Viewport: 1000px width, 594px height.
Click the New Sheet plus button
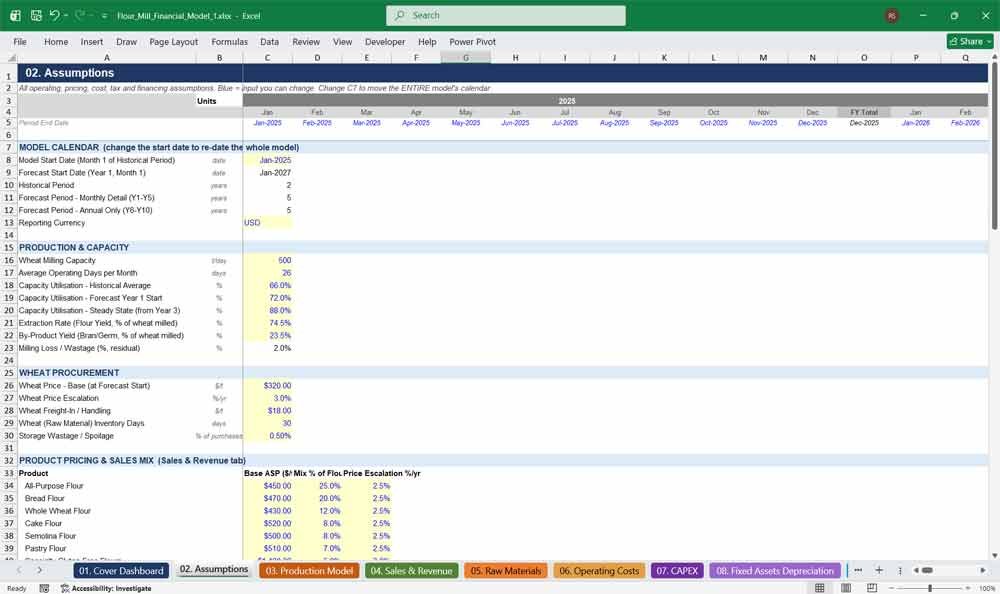879,570
